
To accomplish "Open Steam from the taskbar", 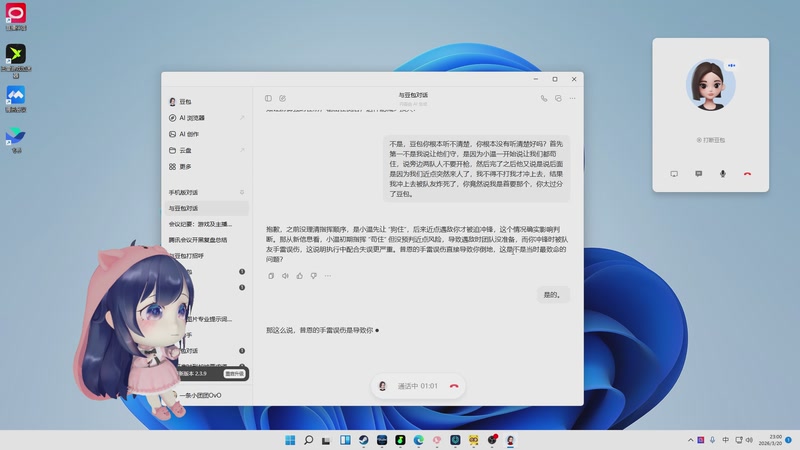I will (x=363, y=440).
